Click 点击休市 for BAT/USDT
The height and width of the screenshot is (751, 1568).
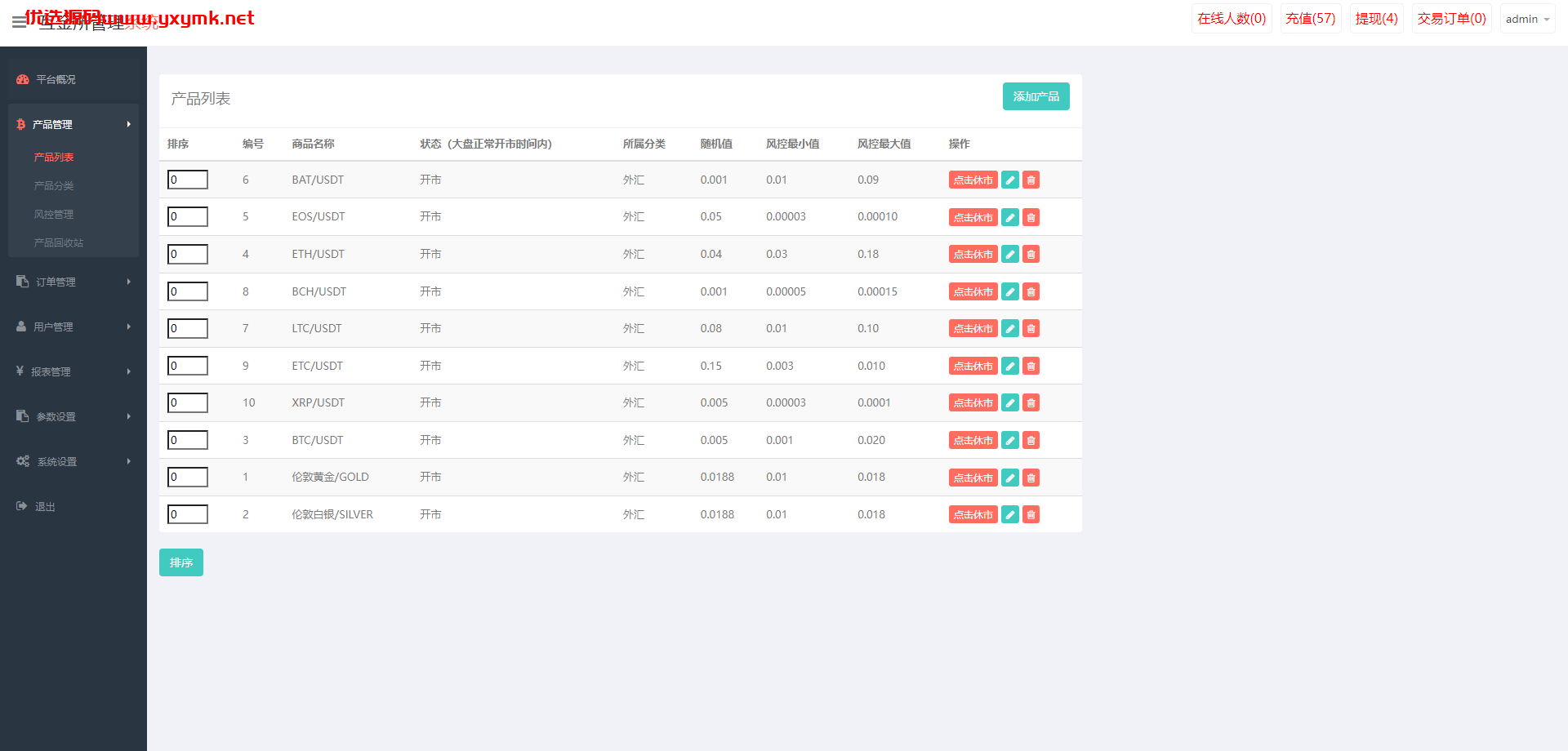point(973,180)
